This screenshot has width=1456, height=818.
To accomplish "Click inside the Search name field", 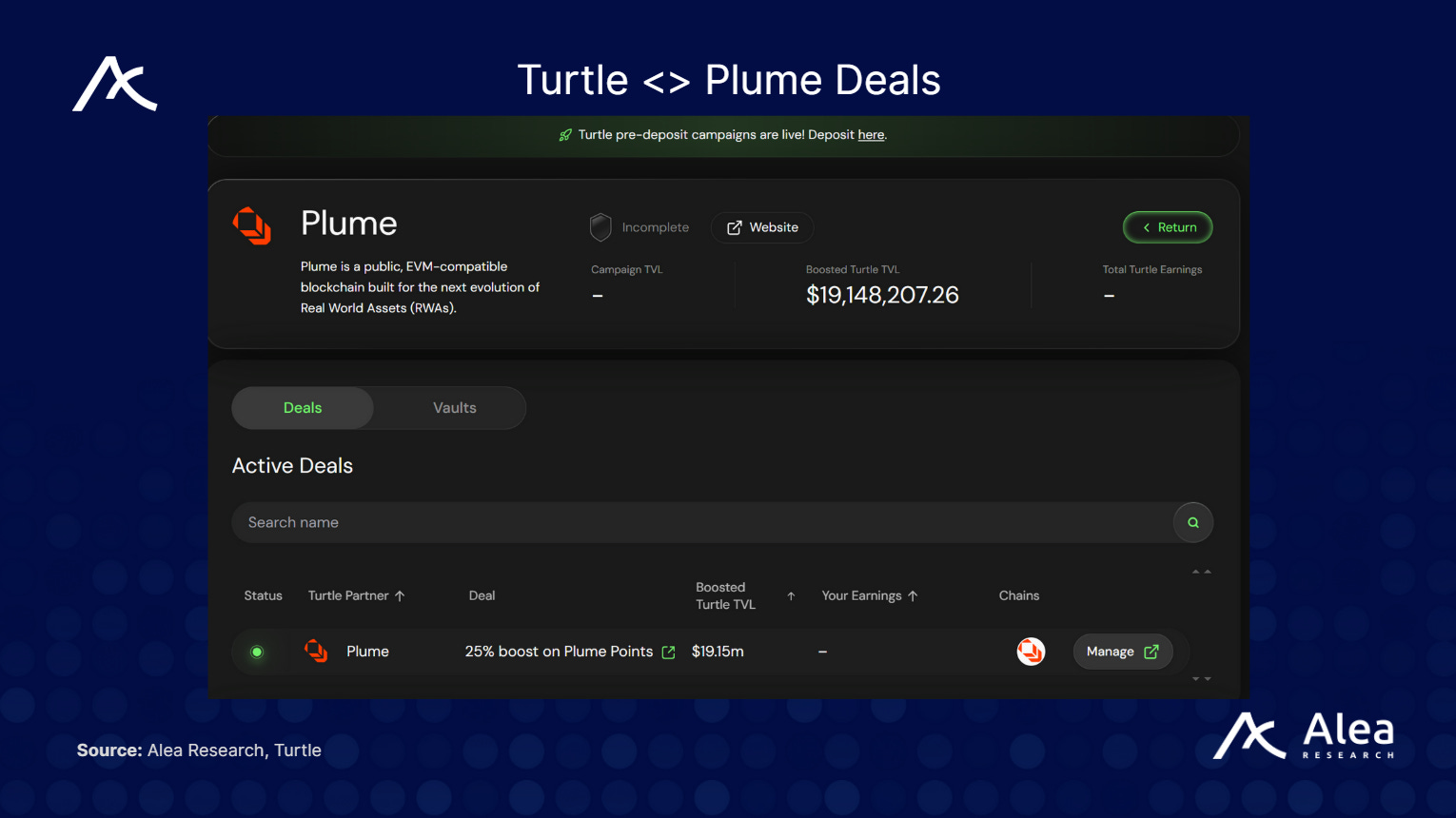I will pyautogui.click(x=571, y=522).
